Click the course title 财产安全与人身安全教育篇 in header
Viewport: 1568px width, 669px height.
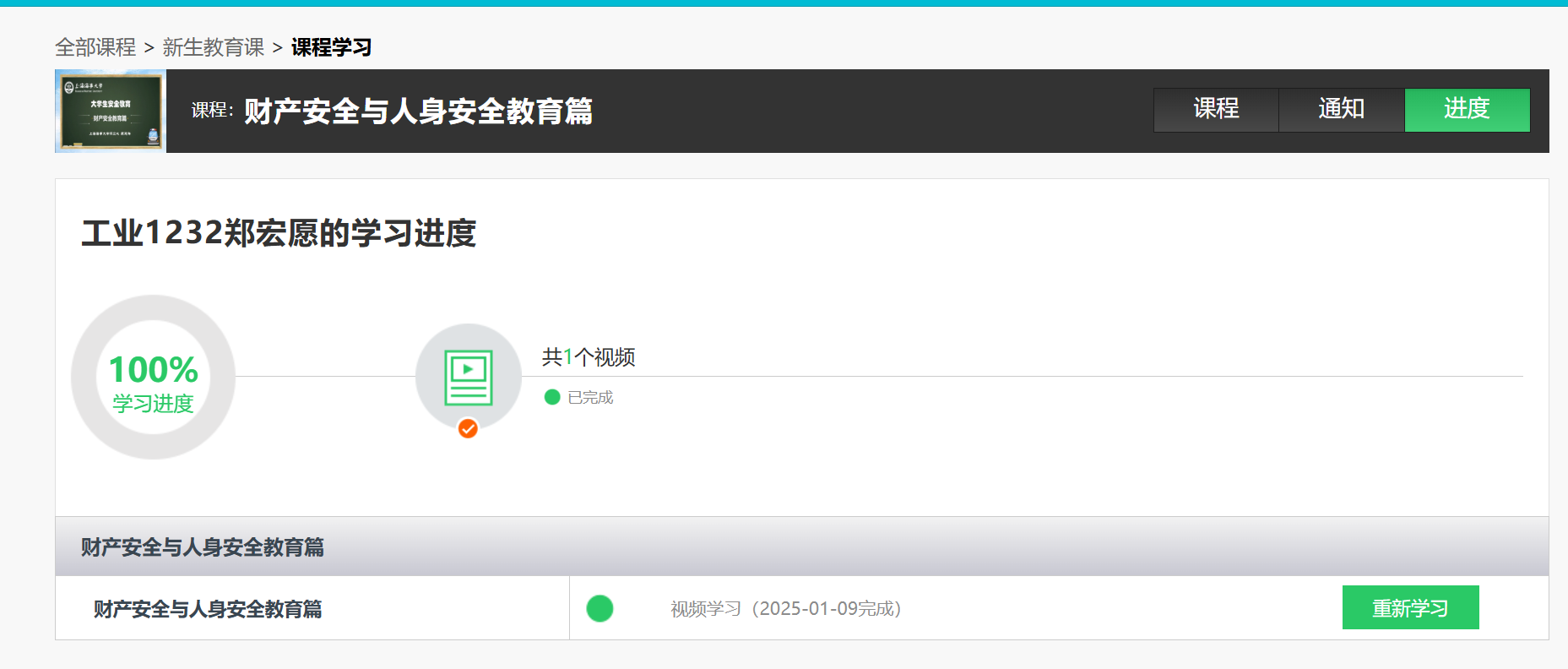click(419, 111)
